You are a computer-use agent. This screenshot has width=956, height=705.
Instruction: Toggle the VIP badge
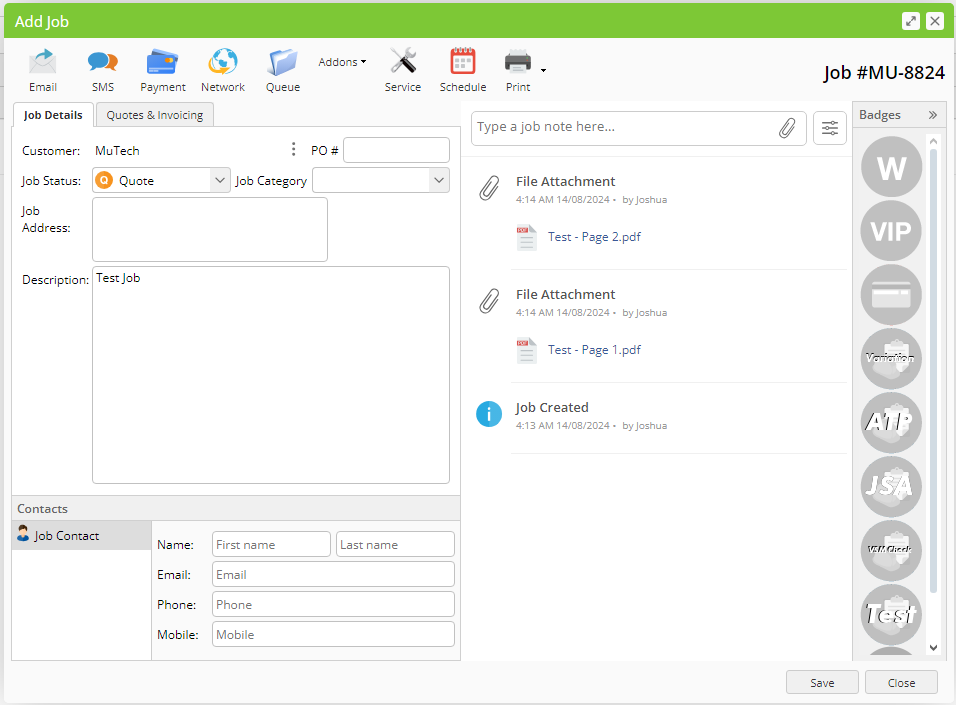891,231
